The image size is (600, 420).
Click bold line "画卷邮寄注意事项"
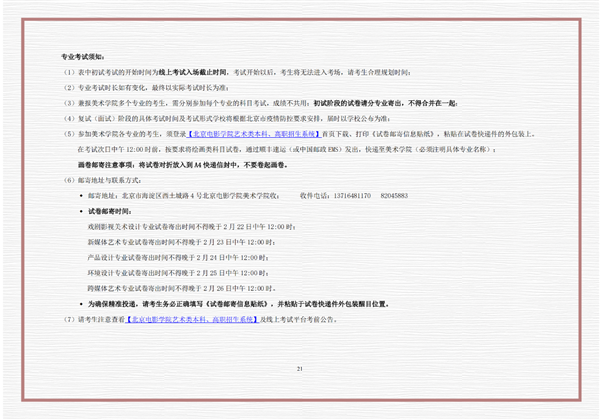[x=183, y=165]
